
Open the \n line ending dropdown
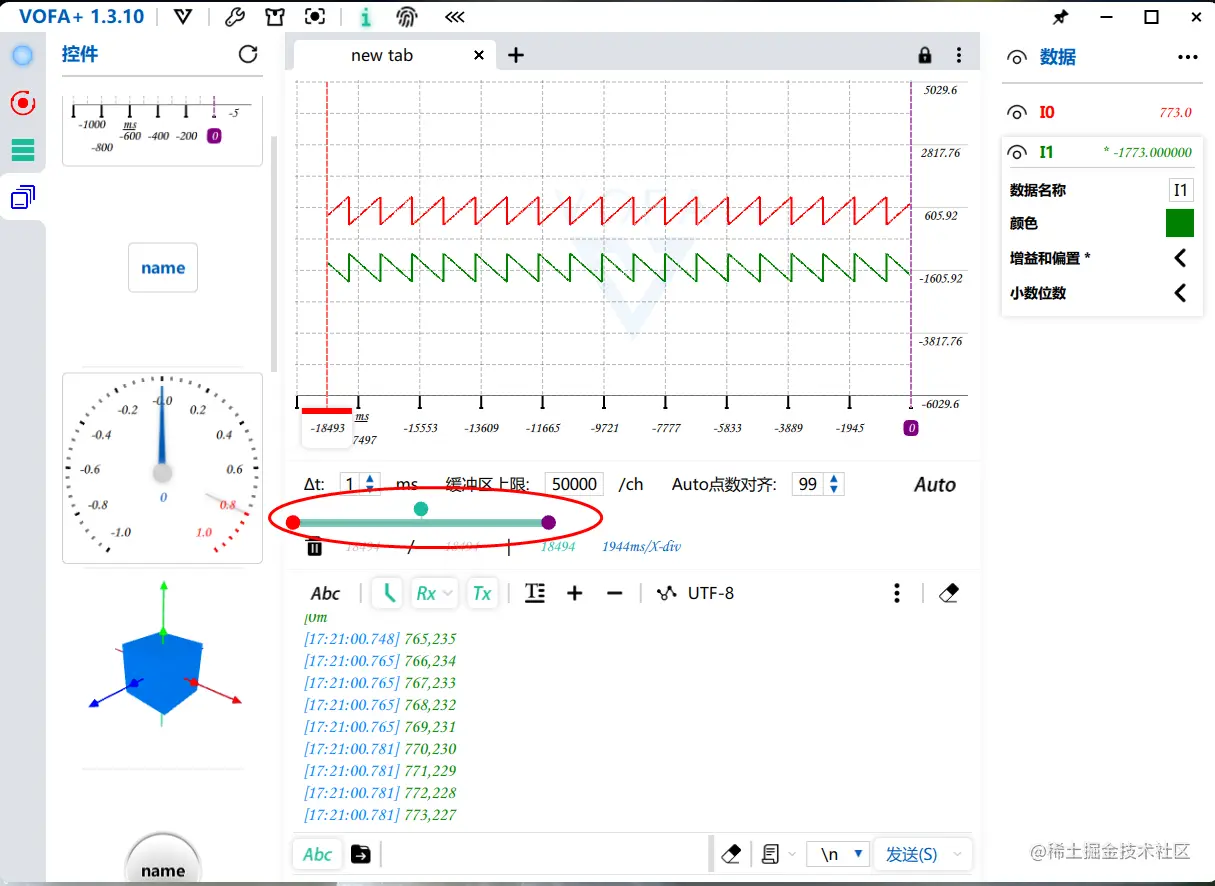tap(838, 854)
